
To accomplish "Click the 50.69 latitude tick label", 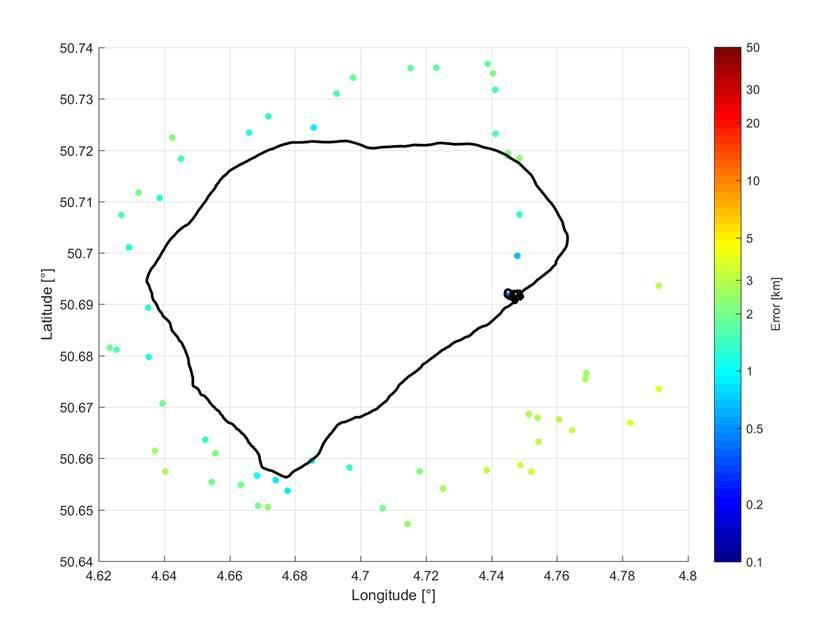I will 76,305.
